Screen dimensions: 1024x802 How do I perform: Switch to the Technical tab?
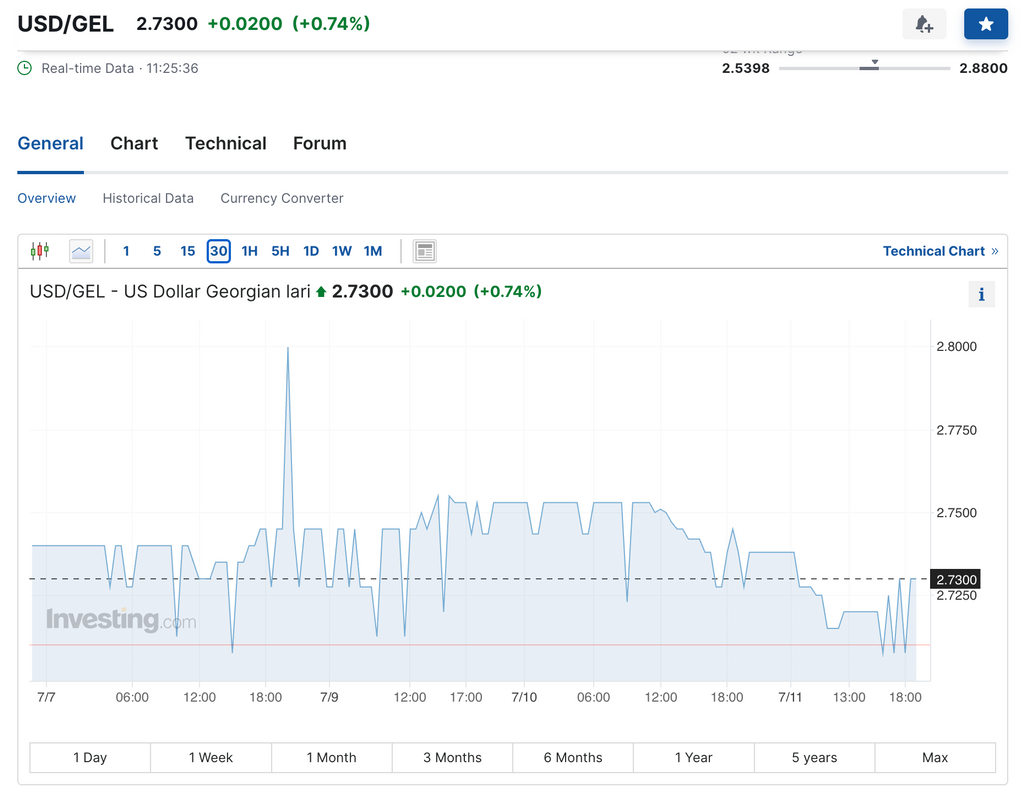coord(226,143)
